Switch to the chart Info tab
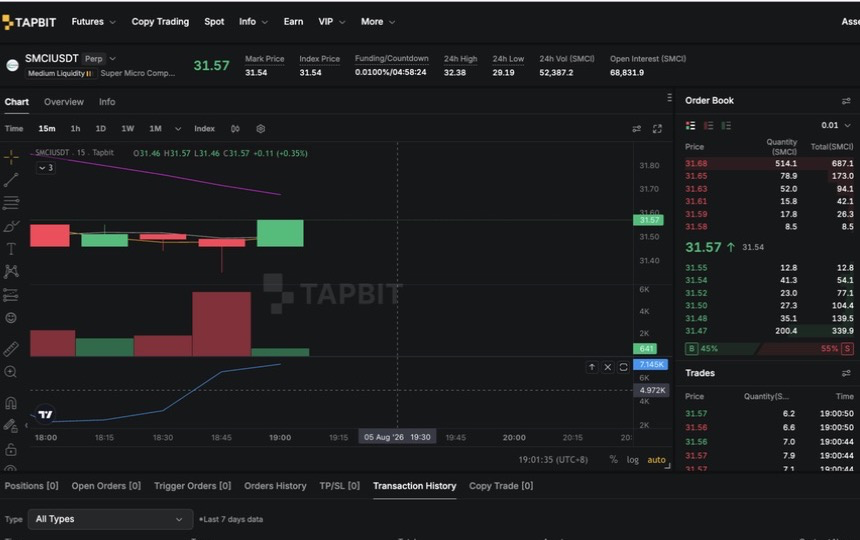This screenshot has width=860, height=540. pos(107,102)
